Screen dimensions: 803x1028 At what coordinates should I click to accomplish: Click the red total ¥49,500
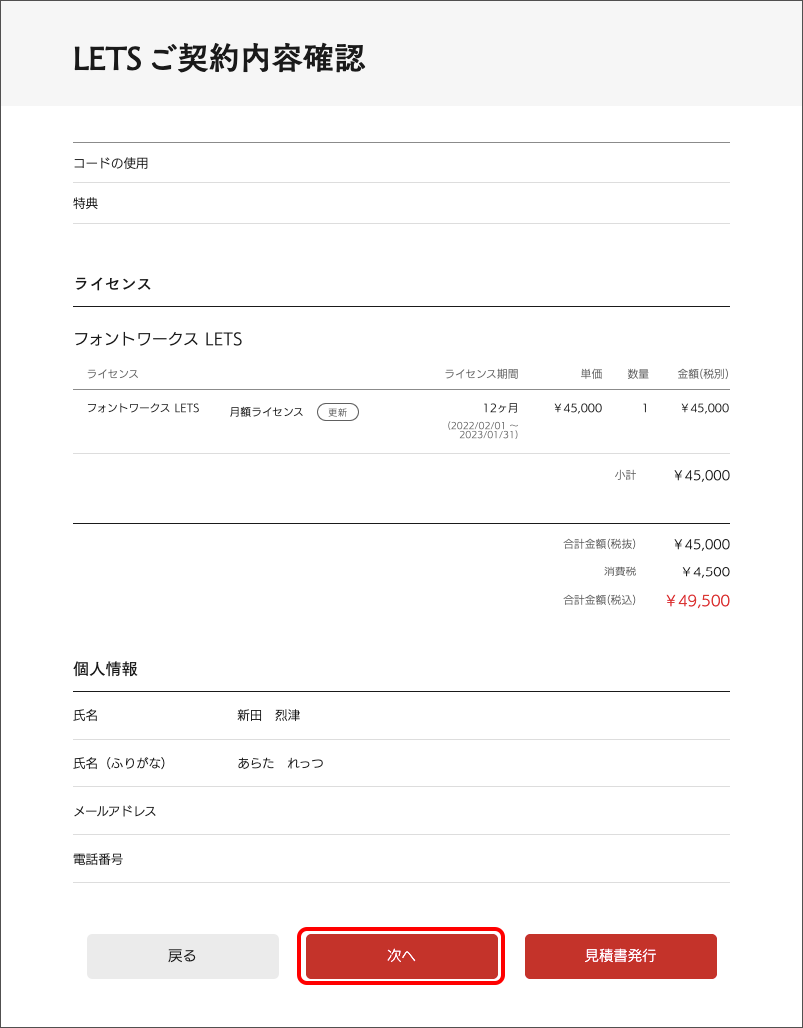click(697, 601)
